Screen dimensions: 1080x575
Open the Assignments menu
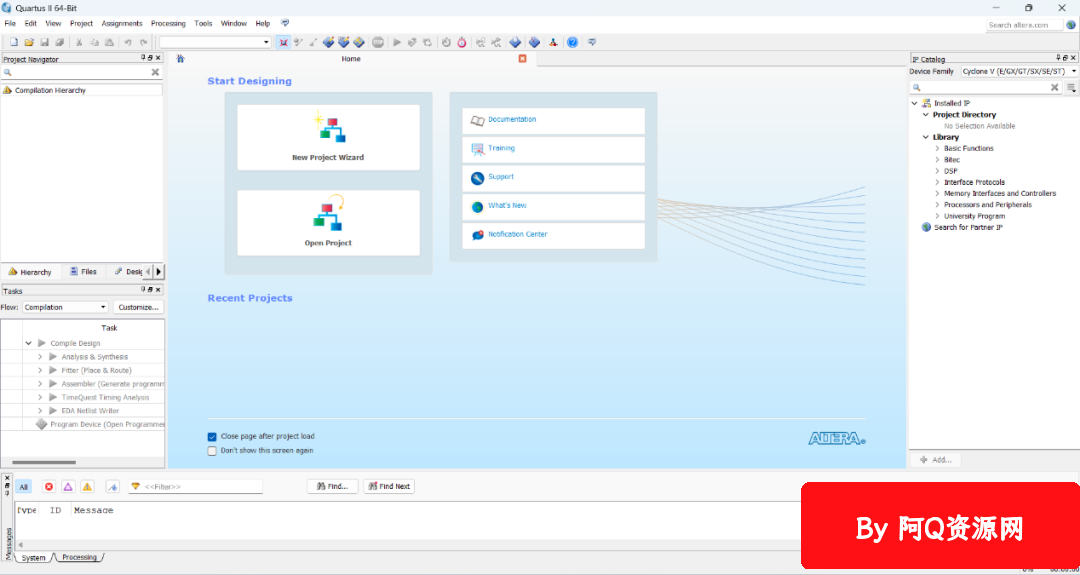point(122,23)
